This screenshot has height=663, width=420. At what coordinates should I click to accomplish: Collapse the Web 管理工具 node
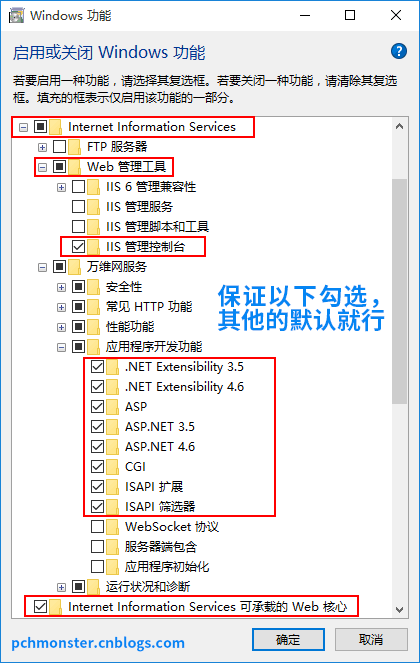[42, 167]
